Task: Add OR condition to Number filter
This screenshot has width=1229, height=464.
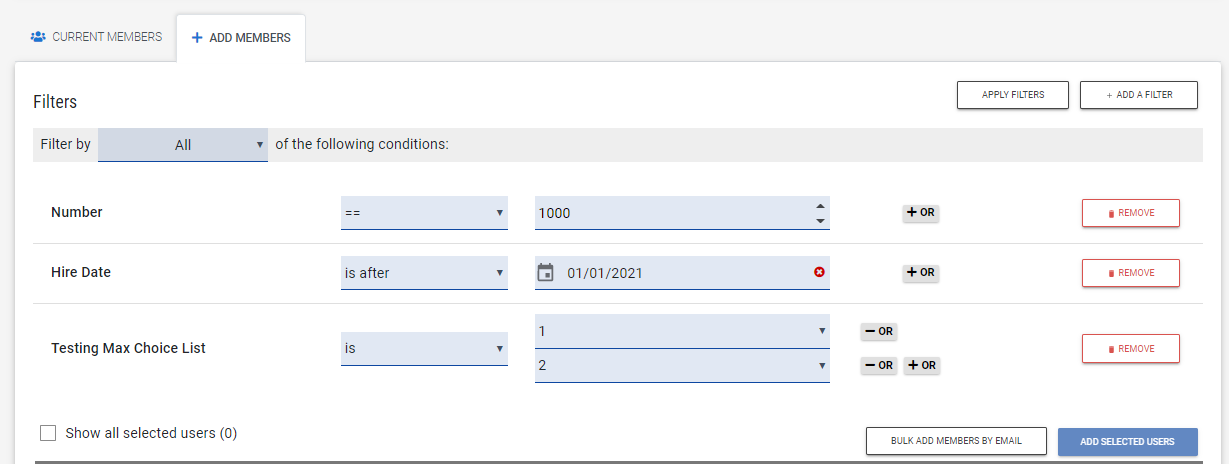Action: [920, 213]
